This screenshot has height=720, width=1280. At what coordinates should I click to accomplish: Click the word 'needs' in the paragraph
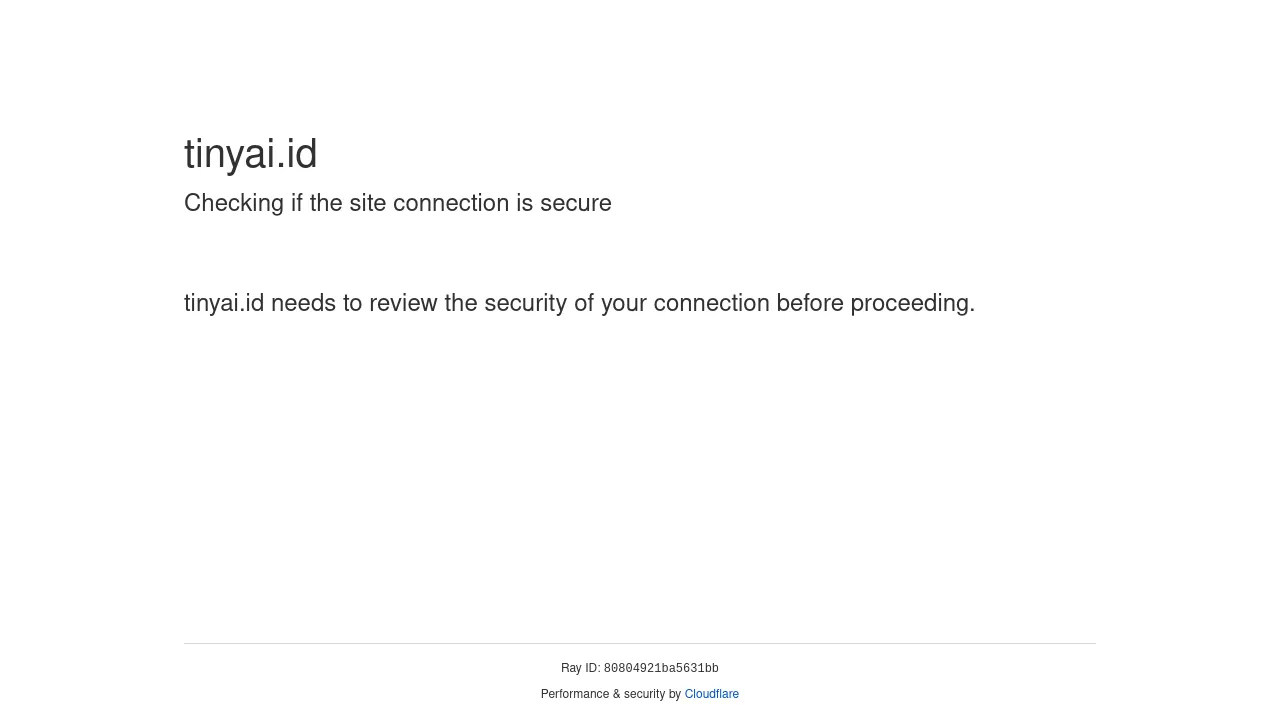(303, 303)
